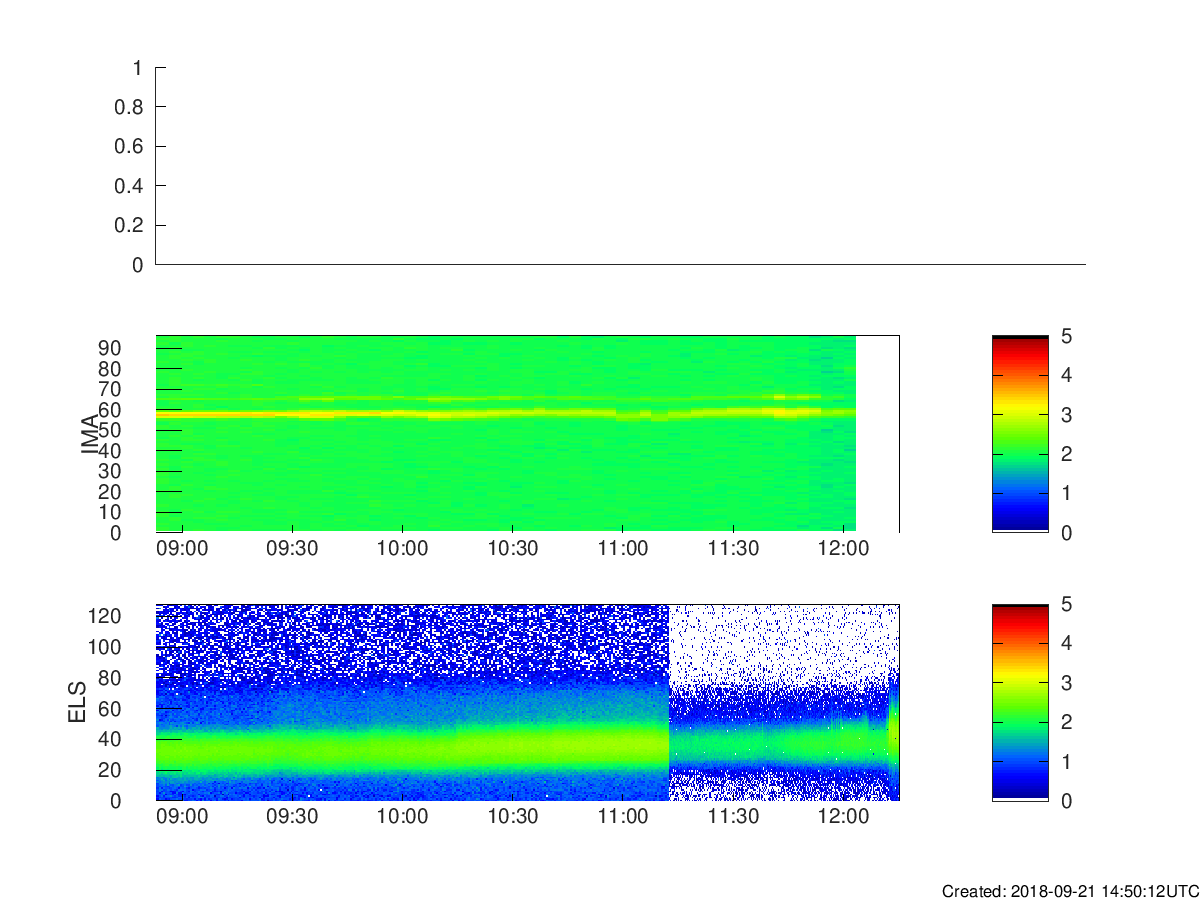Click the 09:30 label under ELS plot
This screenshot has width=1200, height=900.
[292, 817]
